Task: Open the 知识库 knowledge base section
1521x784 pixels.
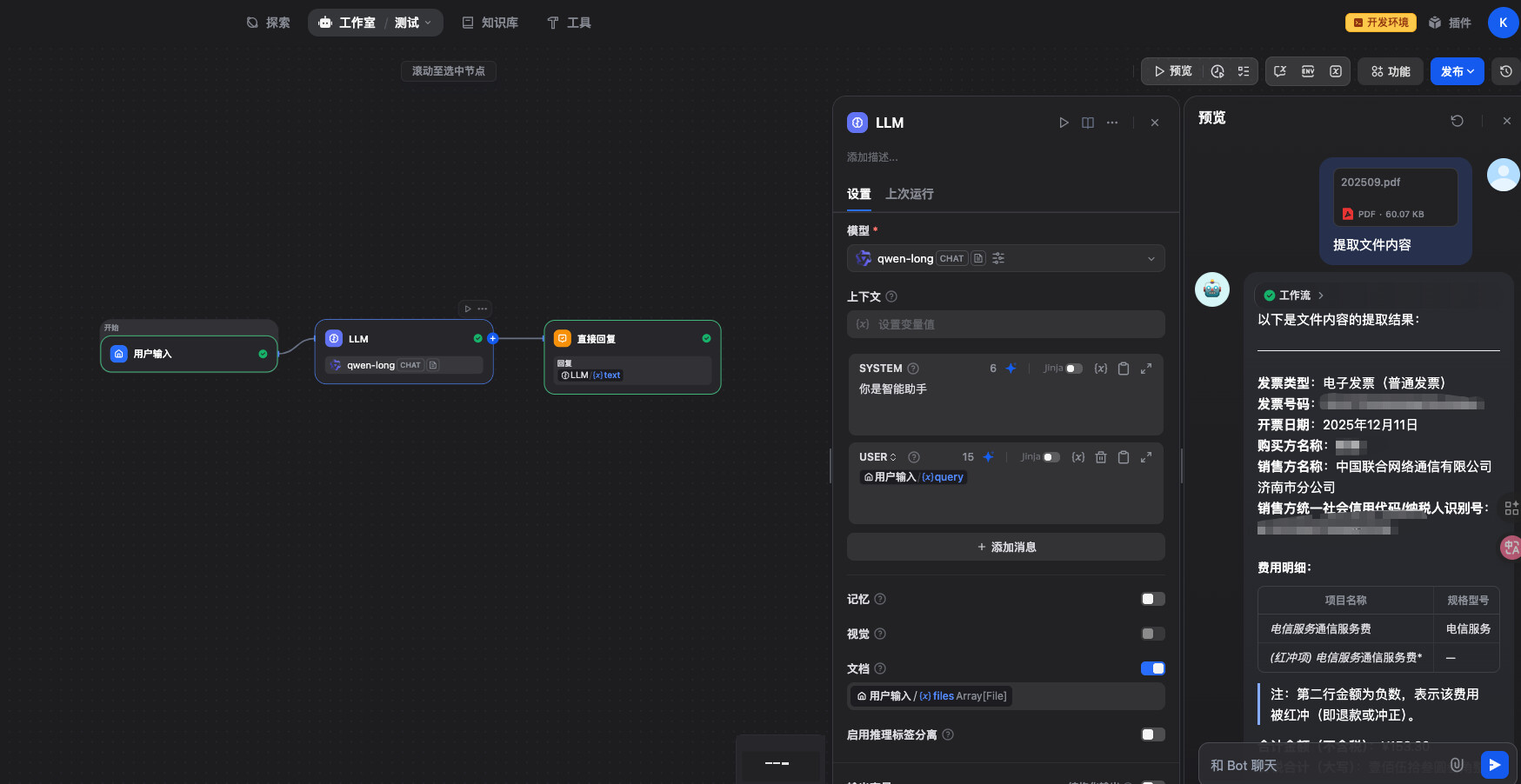Action: pyautogui.click(x=490, y=23)
